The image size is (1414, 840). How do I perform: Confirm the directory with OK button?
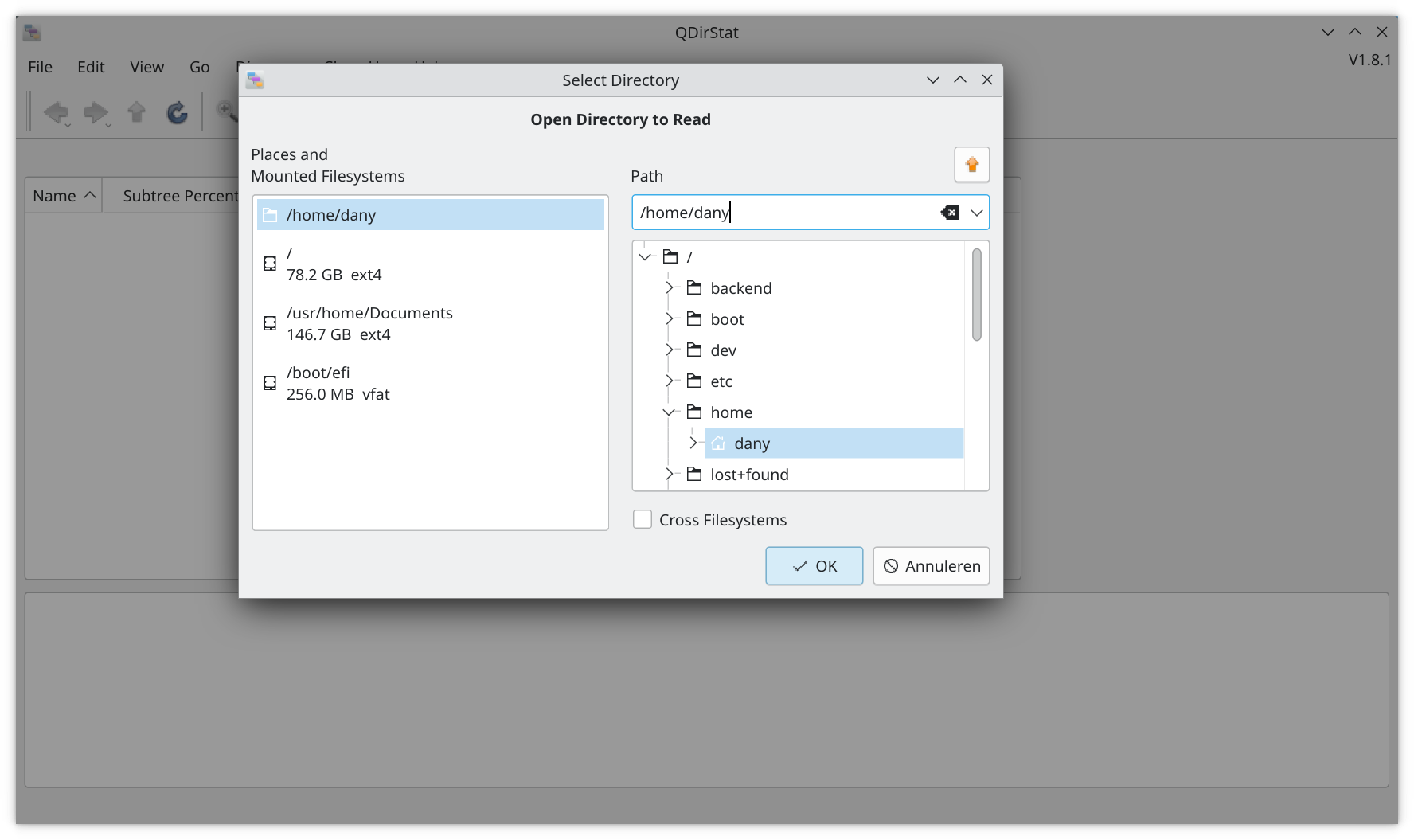pos(814,566)
